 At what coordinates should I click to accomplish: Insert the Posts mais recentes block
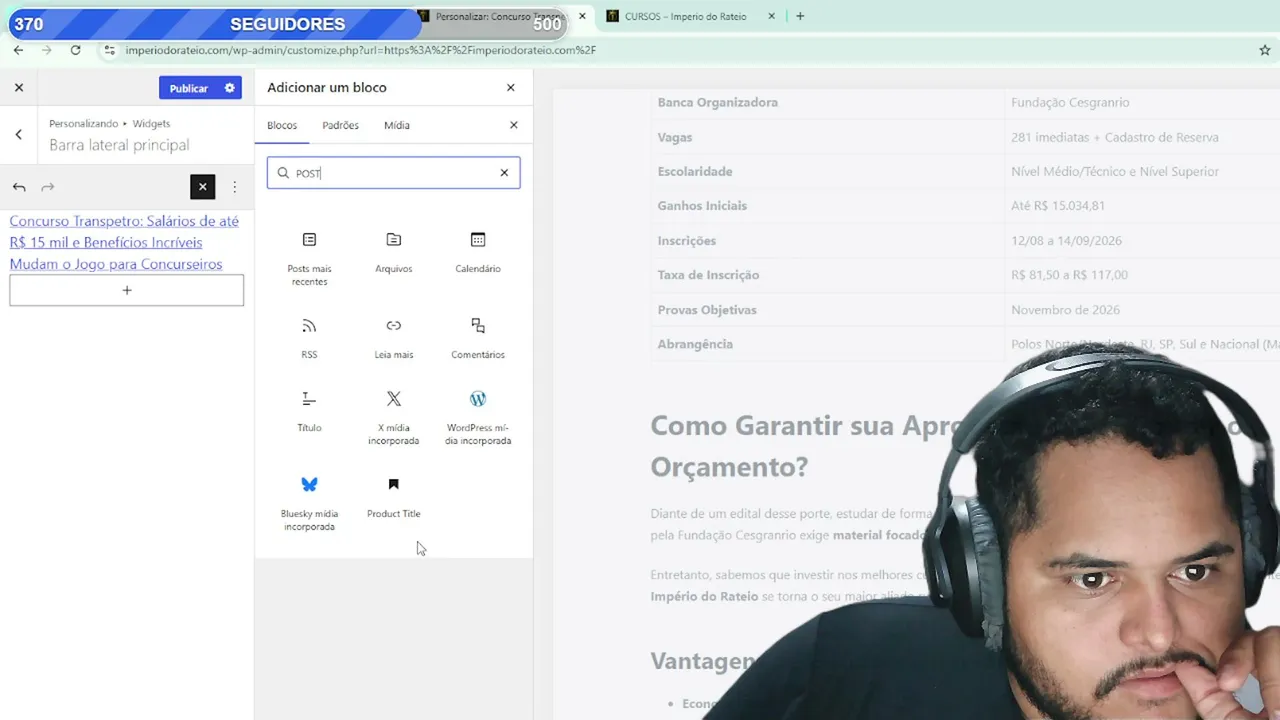point(309,258)
